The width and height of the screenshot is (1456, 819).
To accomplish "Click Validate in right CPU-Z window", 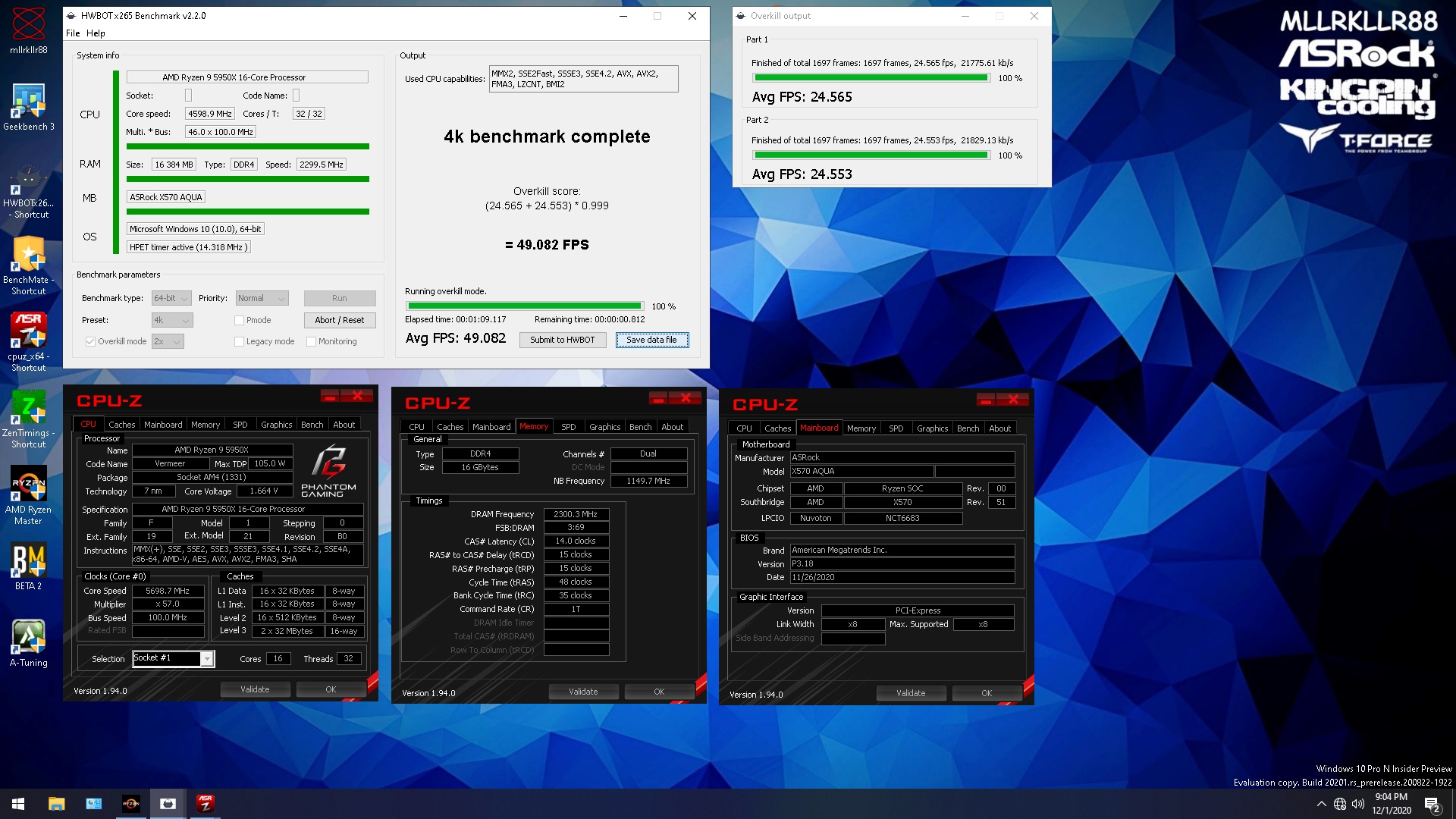I will 911,693.
